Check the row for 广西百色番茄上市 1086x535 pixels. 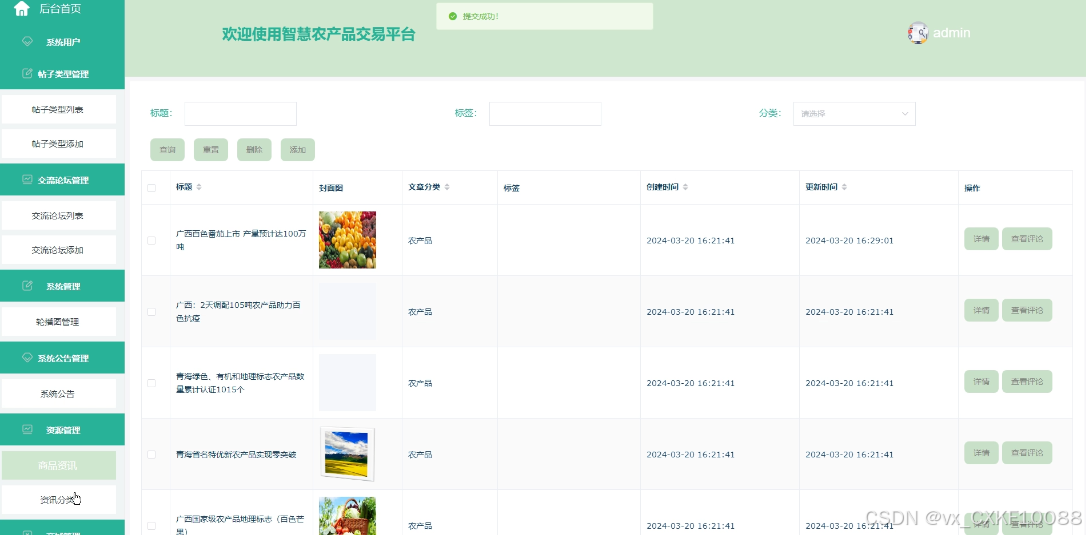[152, 240]
